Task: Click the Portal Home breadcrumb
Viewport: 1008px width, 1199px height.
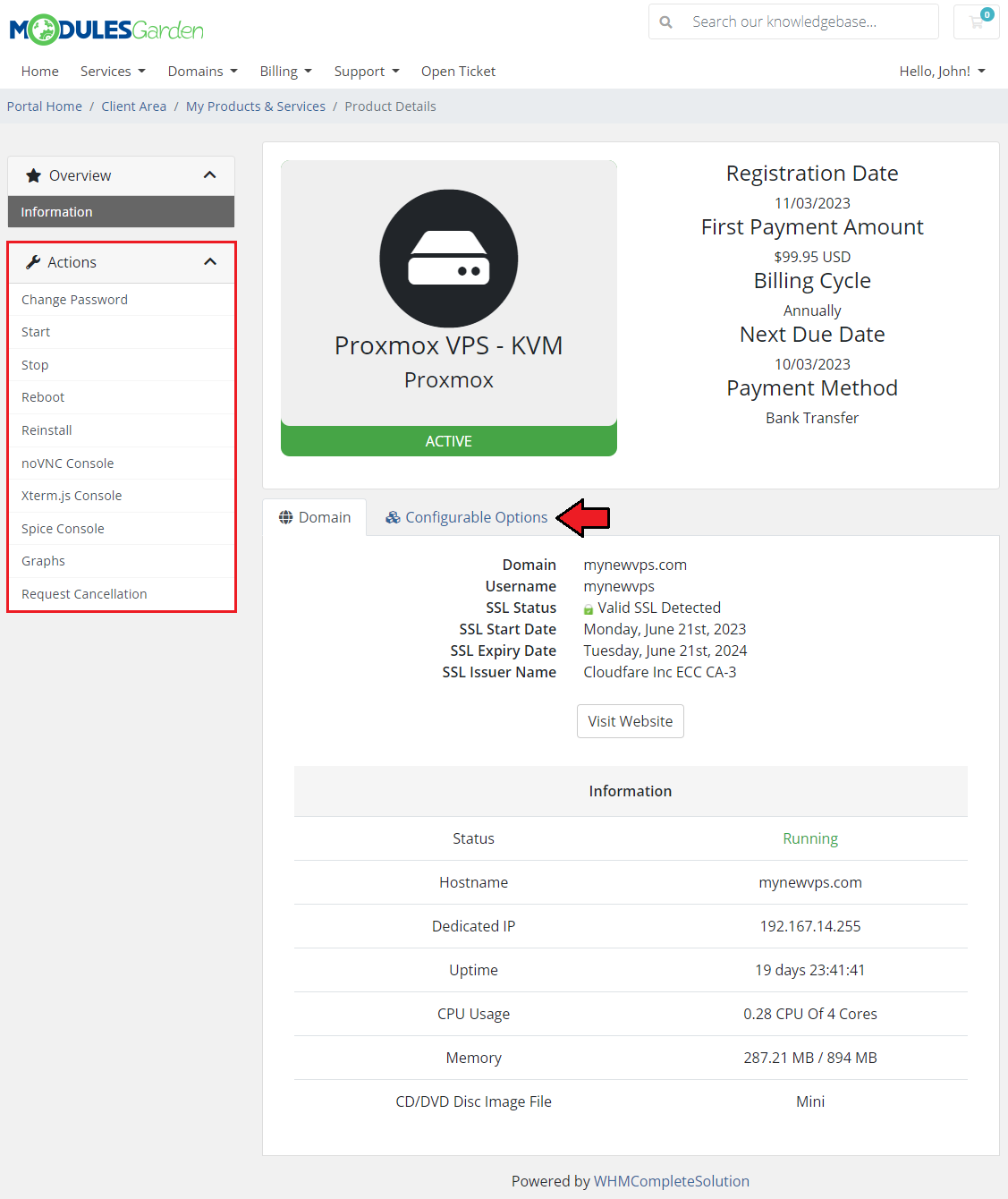Action: [45, 106]
